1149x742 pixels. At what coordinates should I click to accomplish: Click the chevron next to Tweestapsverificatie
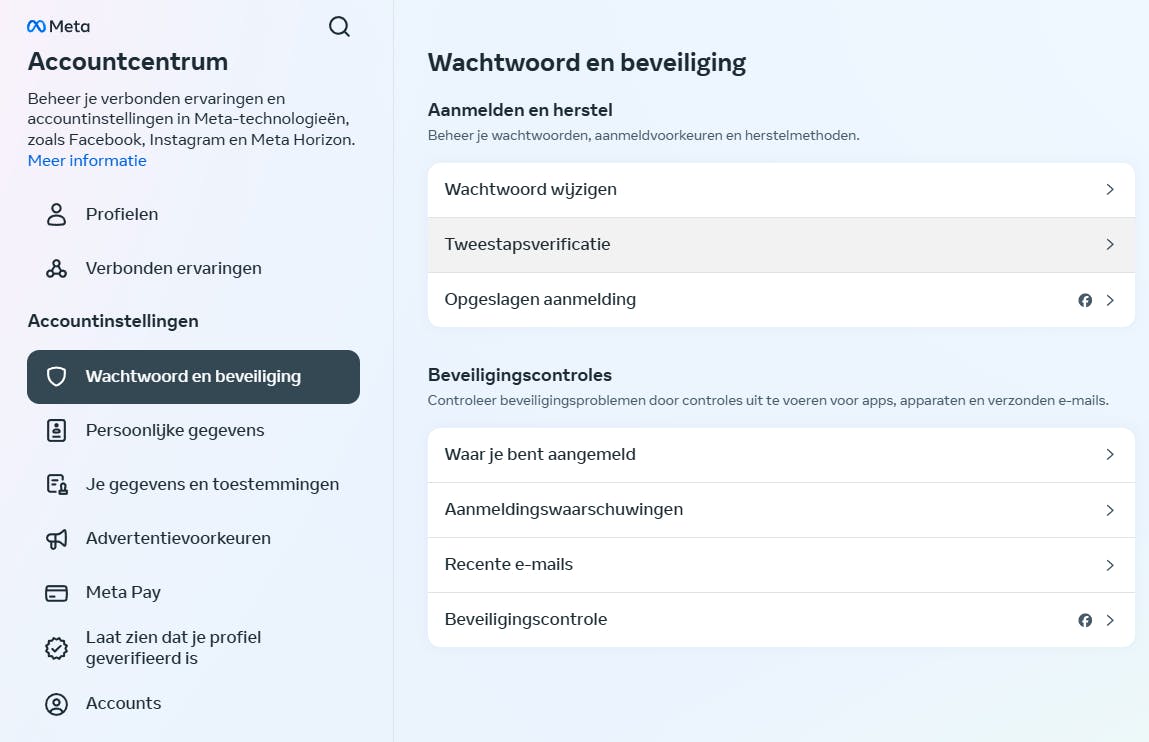click(1110, 244)
